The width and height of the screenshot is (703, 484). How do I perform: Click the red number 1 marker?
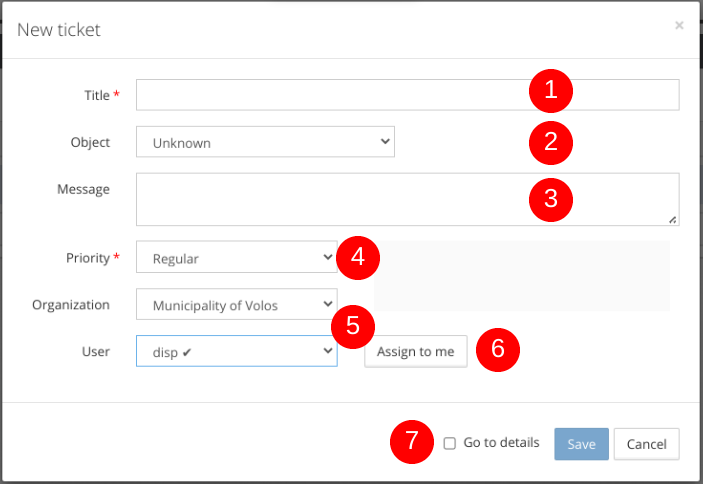[x=550, y=92]
